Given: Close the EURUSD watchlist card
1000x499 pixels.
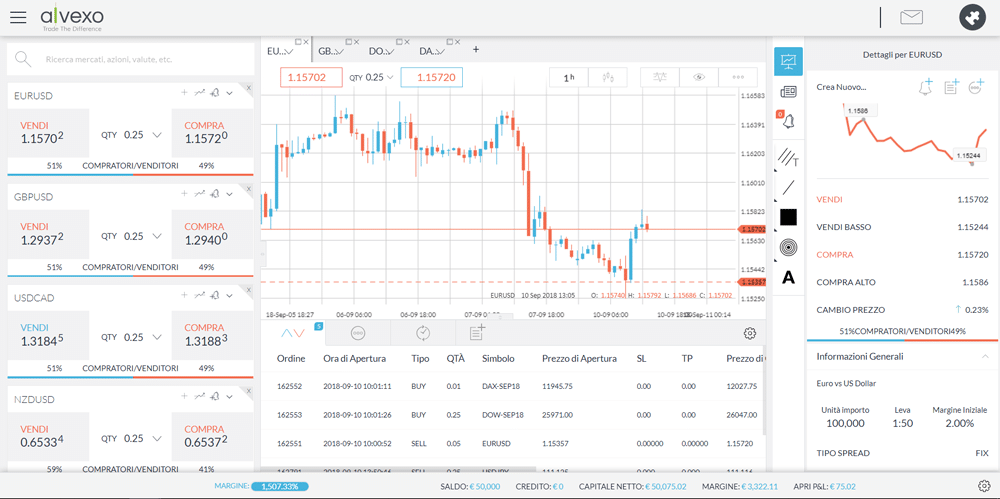Looking at the screenshot, I should coord(249,87).
